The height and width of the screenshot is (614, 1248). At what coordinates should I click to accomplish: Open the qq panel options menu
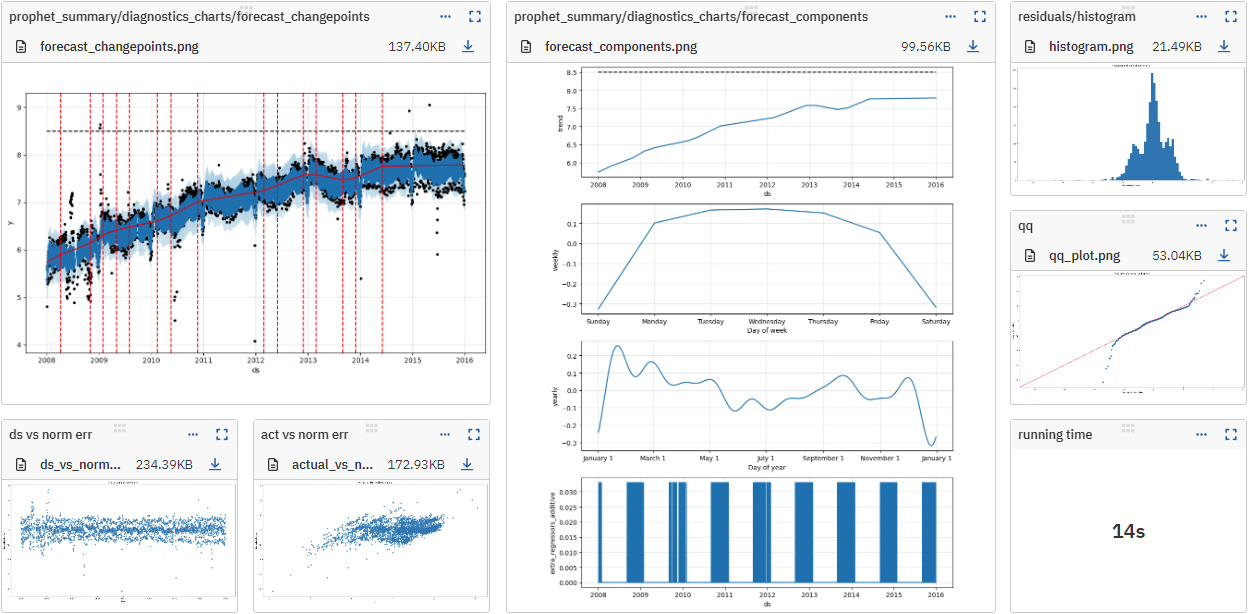coord(1201,225)
